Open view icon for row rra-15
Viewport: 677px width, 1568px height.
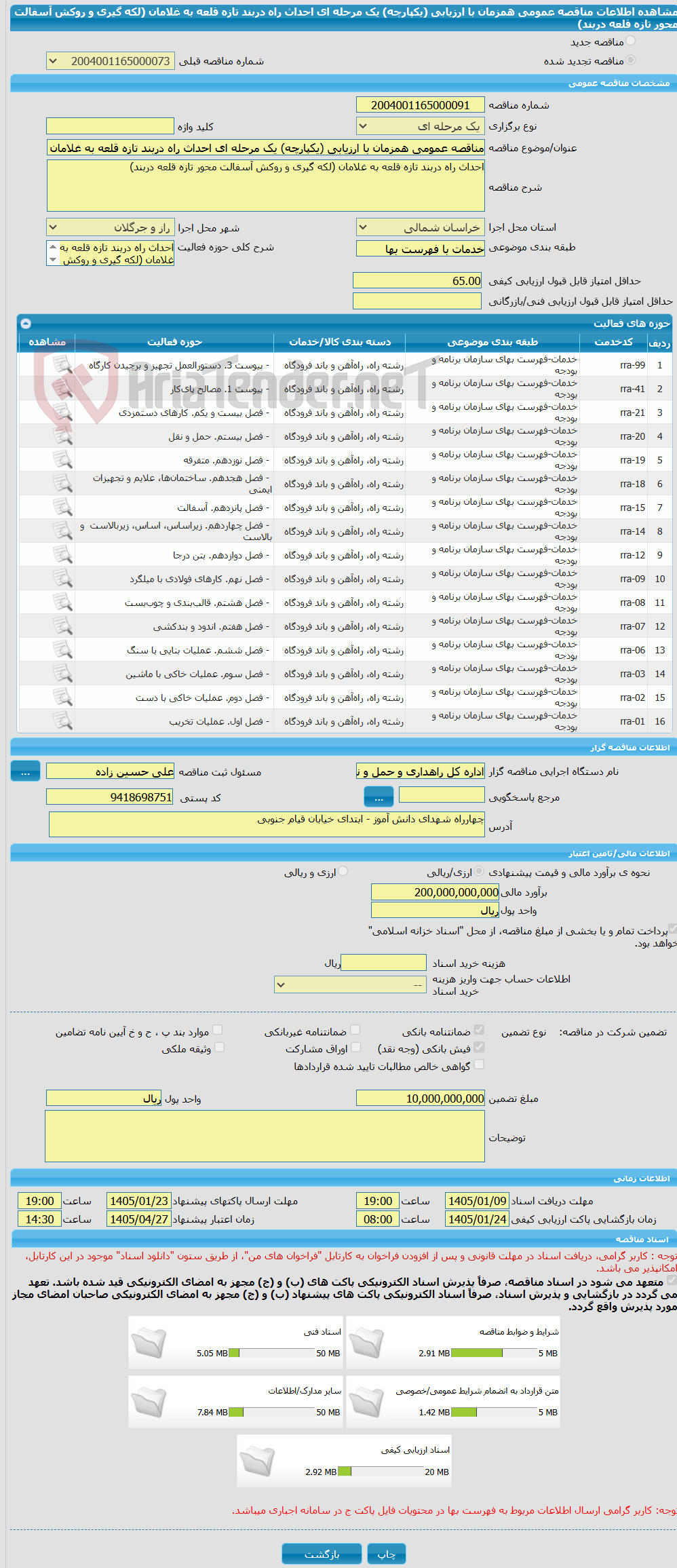click(62, 508)
